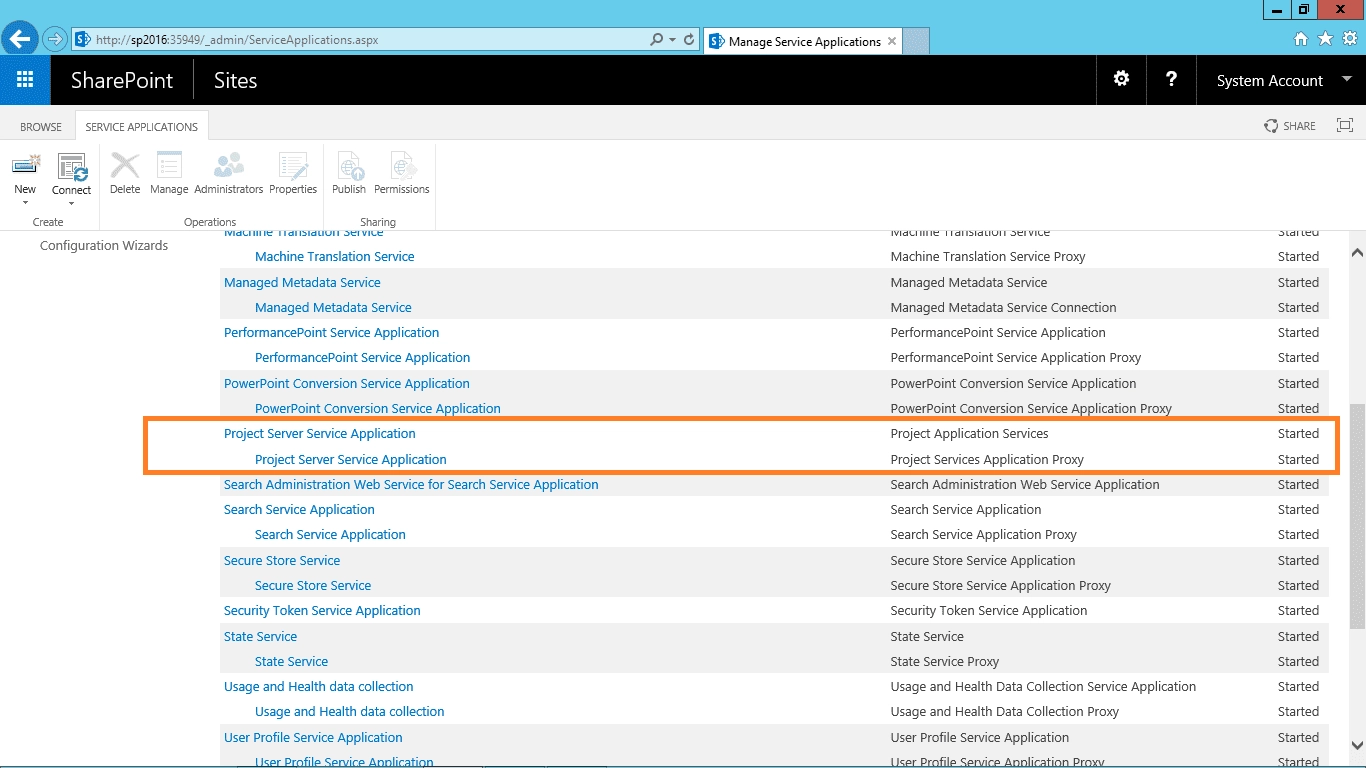Select the Project Application Services type text
The image size is (1366, 768).
pos(969,434)
